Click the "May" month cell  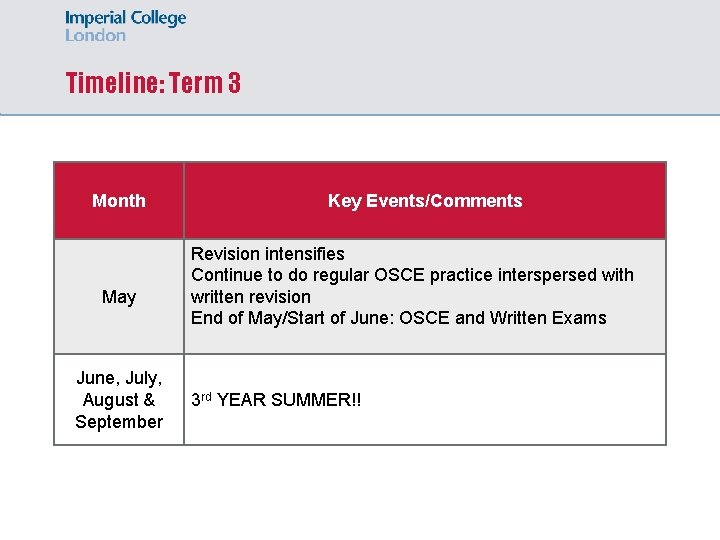[x=119, y=297]
